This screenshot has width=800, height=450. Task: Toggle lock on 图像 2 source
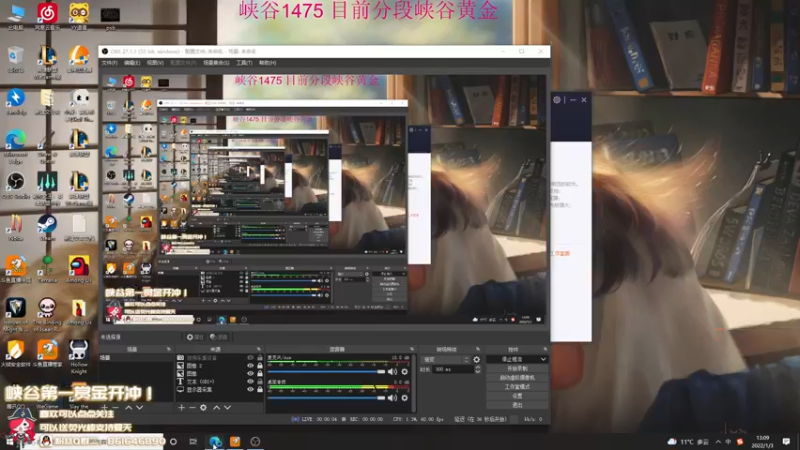click(x=260, y=365)
